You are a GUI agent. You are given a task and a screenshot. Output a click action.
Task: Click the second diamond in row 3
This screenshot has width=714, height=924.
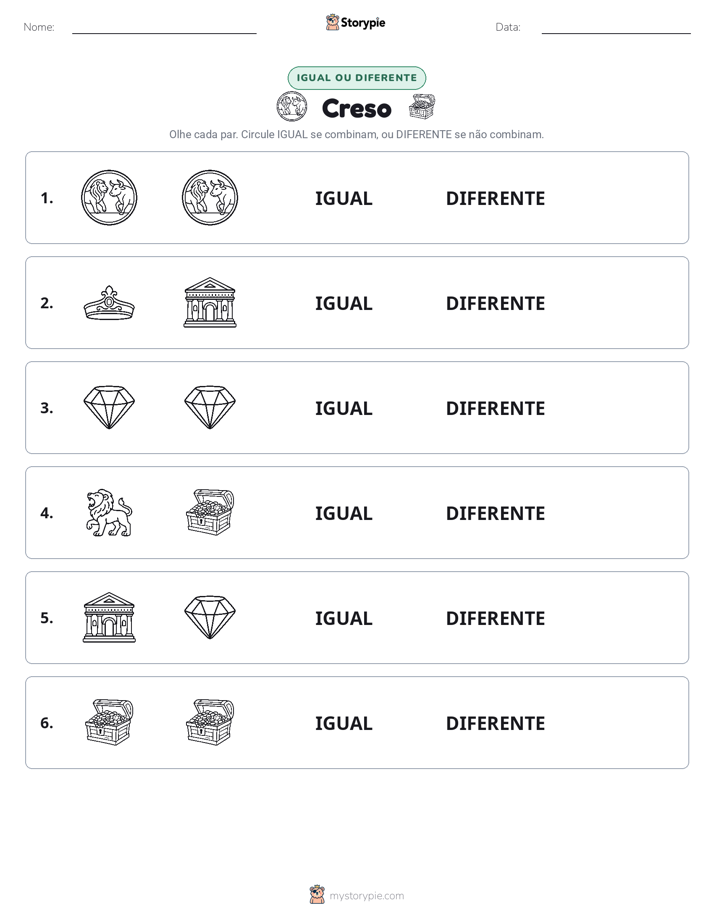click(x=210, y=407)
